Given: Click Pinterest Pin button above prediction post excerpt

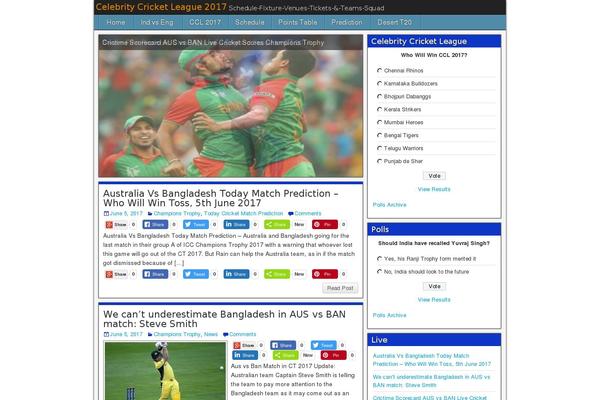Looking at the screenshot, I should 324,225.
